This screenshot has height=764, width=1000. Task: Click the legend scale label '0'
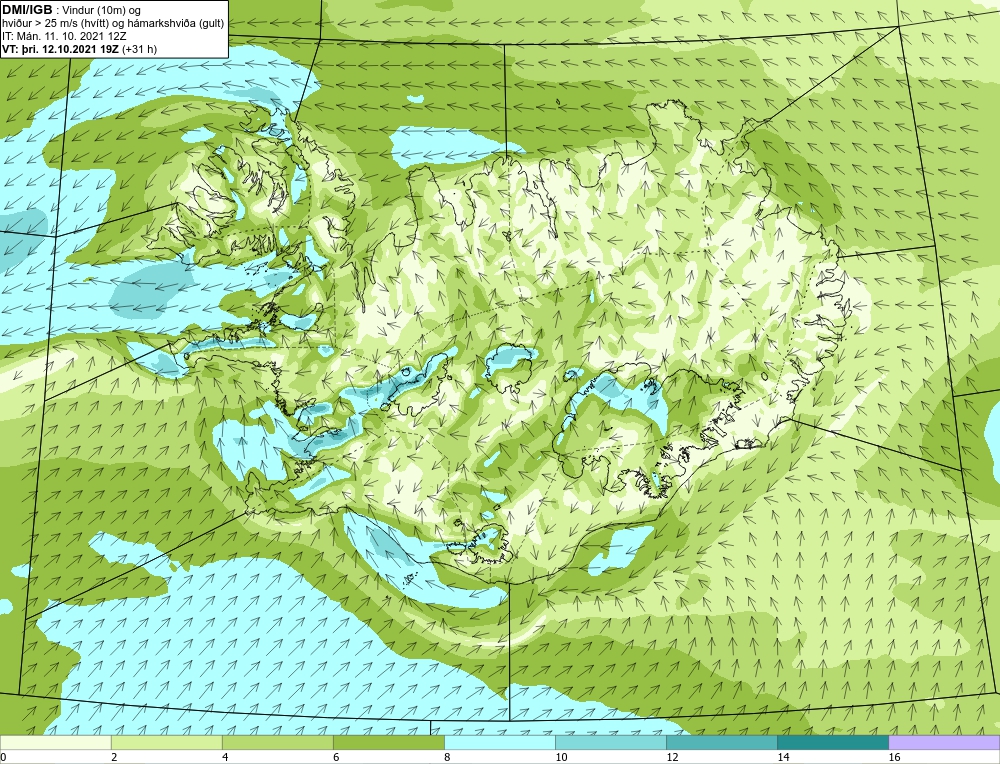(3, 757)
